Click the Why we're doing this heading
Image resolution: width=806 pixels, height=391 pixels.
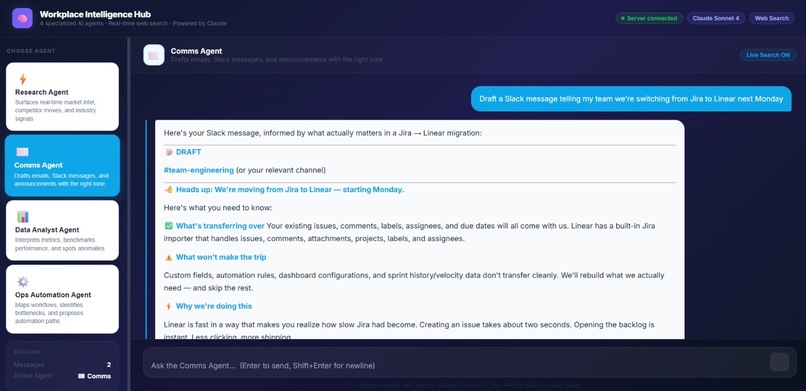(x=214, y=306)
